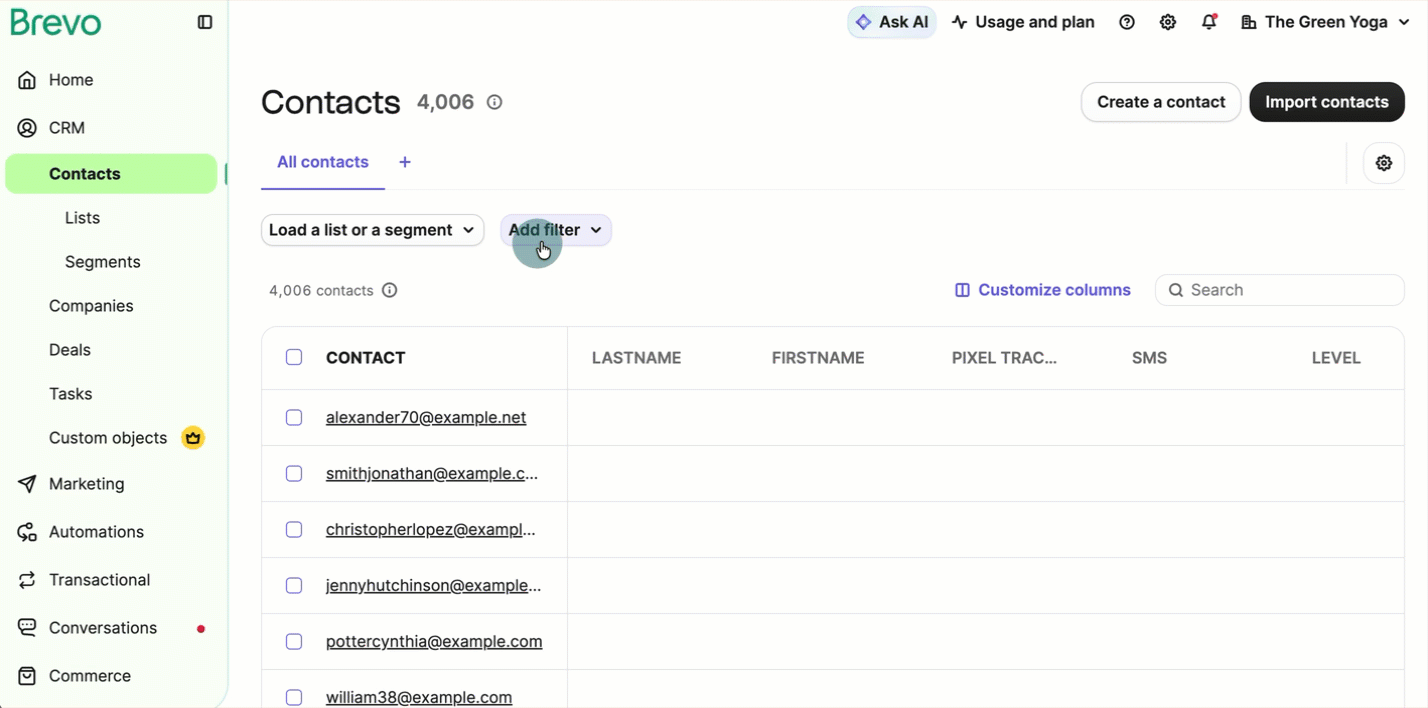The height and width of the screenshot is (708, 1428).
Task: Click the LEVEL column header
Action: (1336, 358)
